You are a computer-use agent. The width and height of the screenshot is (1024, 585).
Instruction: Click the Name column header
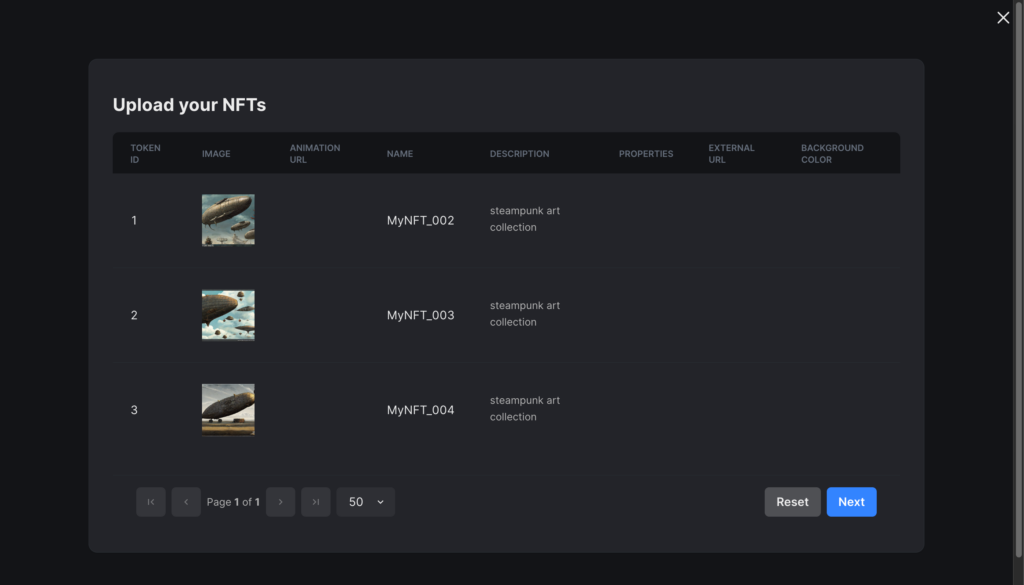400,153
